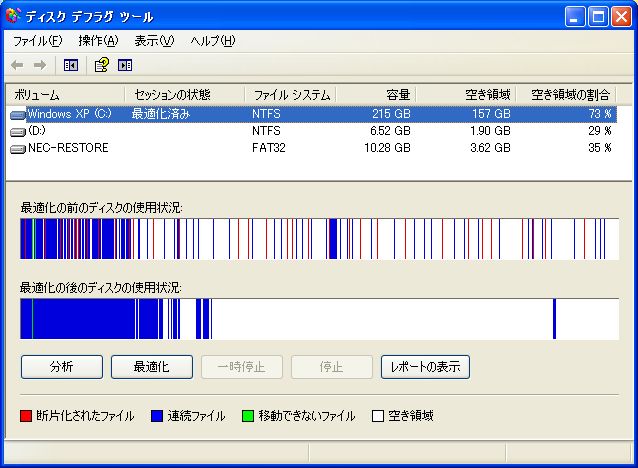The height and width of the screenshot is (468, 638).
Task: Click the 一時停止 button
Action: tap(242, 367)
